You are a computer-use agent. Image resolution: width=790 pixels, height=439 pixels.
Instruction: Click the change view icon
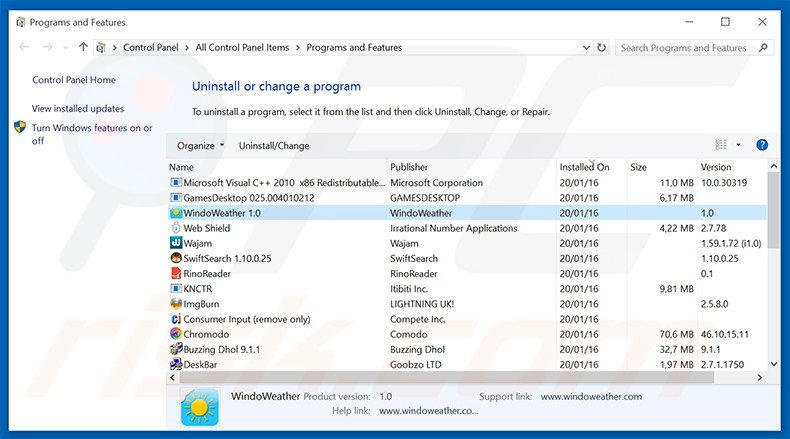(721, 145)
